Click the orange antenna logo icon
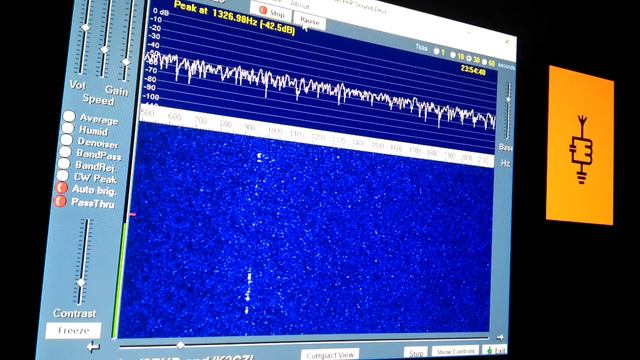 tap(581, 149)
